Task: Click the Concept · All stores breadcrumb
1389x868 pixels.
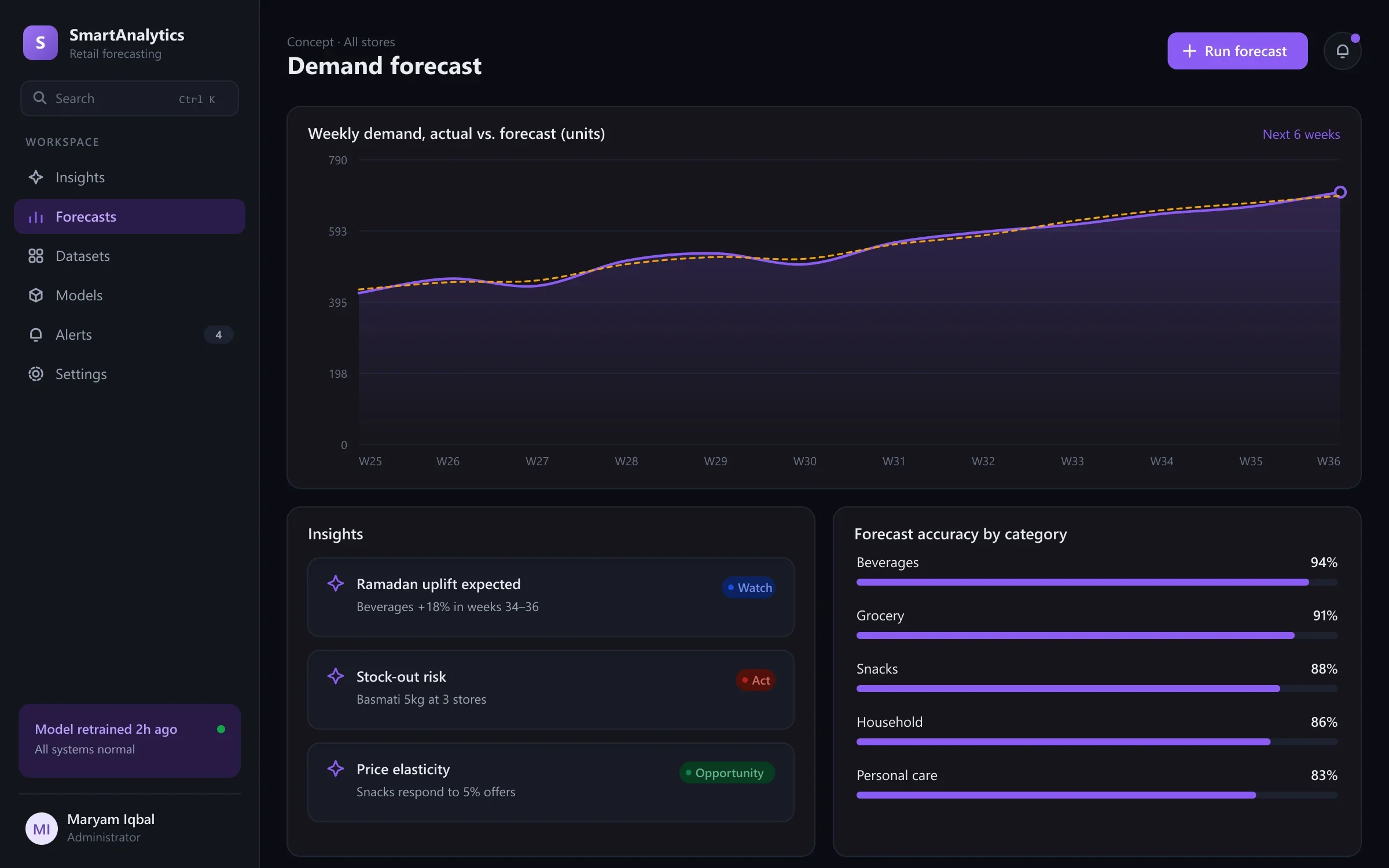Action: 341,42
